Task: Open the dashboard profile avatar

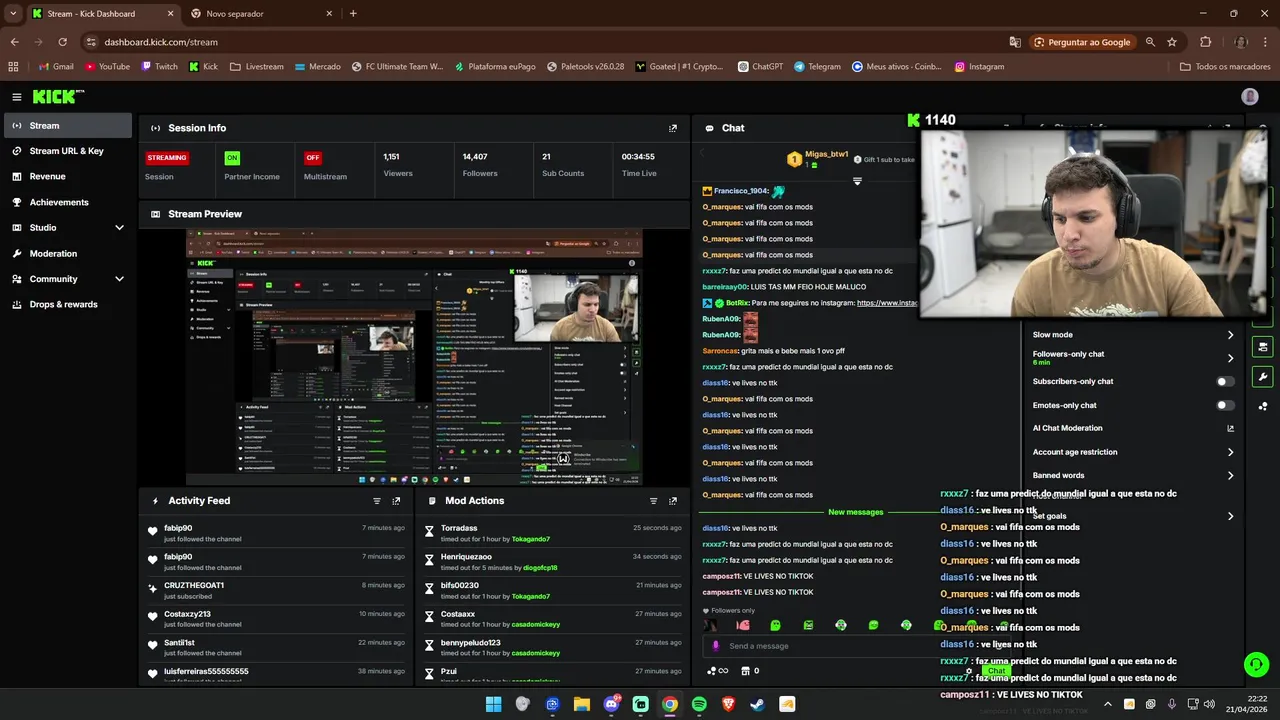Action: (1249, 97)
